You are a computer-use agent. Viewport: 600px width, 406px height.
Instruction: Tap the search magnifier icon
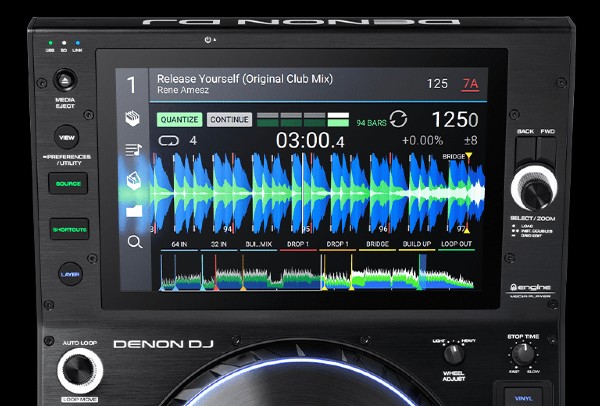pos(135,242)
